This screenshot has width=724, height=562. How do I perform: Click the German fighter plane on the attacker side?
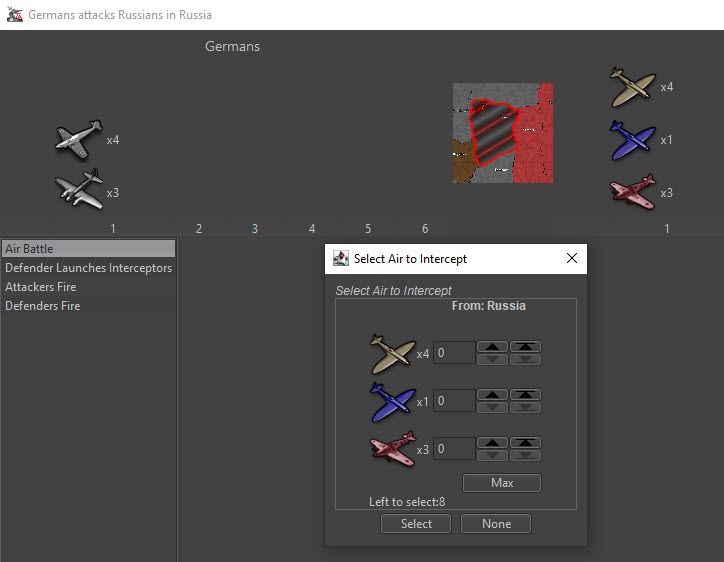click(x=79, y=140)
